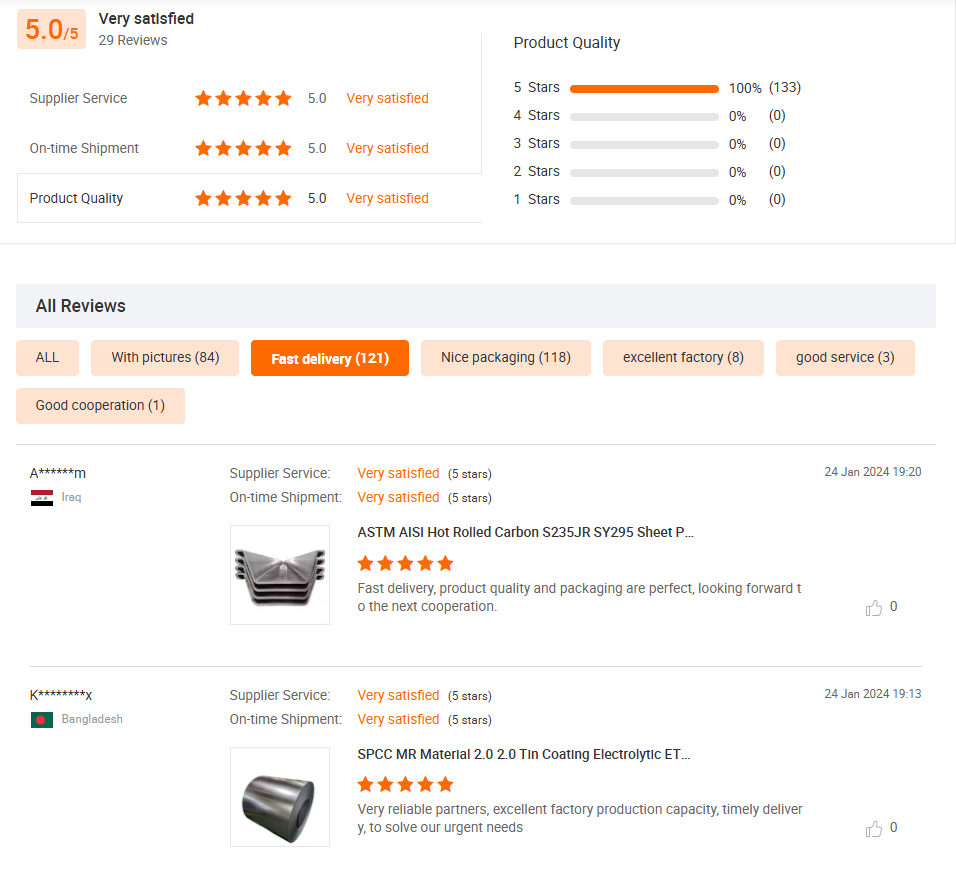Viewport: 956px width, 877px height.
Task: Select the ALL reviews filter
Action: pyautogui.click(x=47, y=358)
